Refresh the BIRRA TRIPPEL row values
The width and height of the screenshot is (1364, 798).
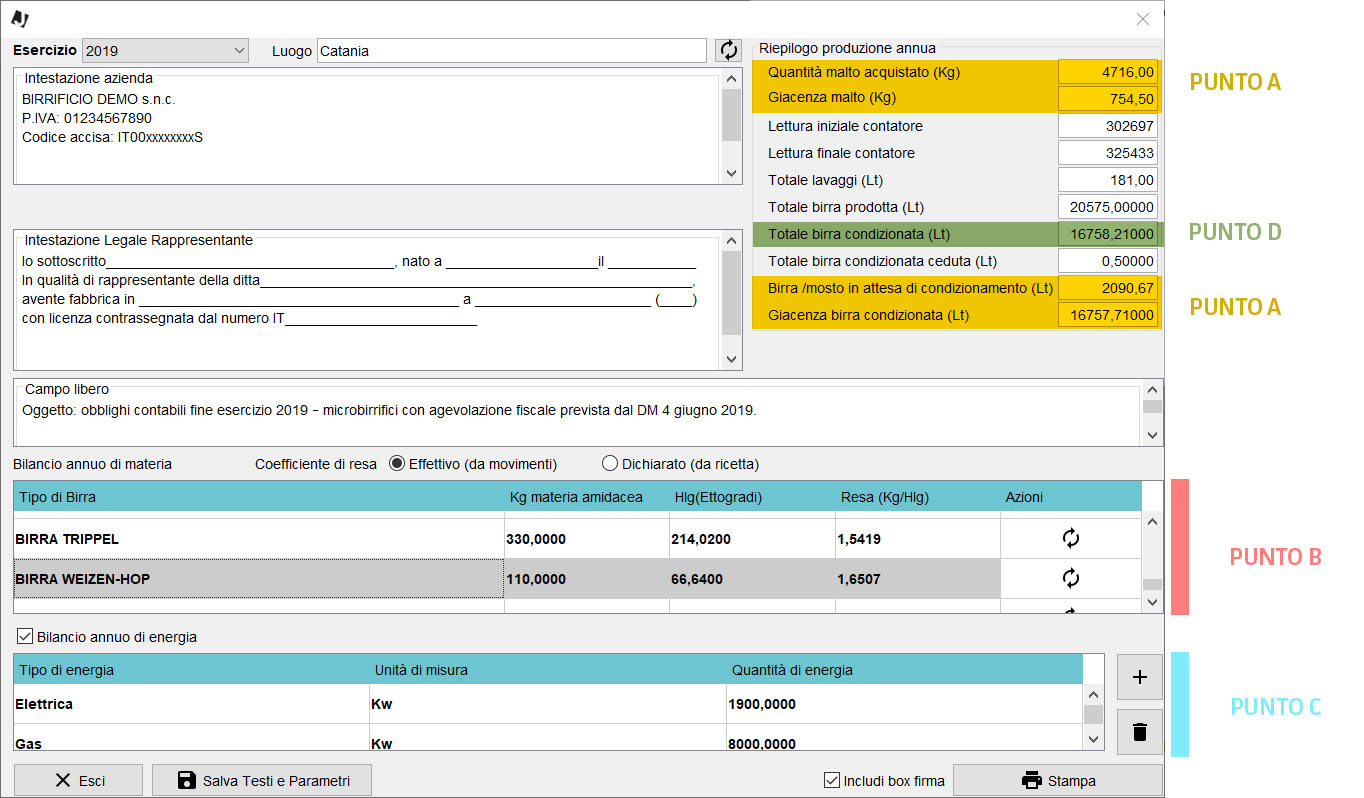point(1070,539)
